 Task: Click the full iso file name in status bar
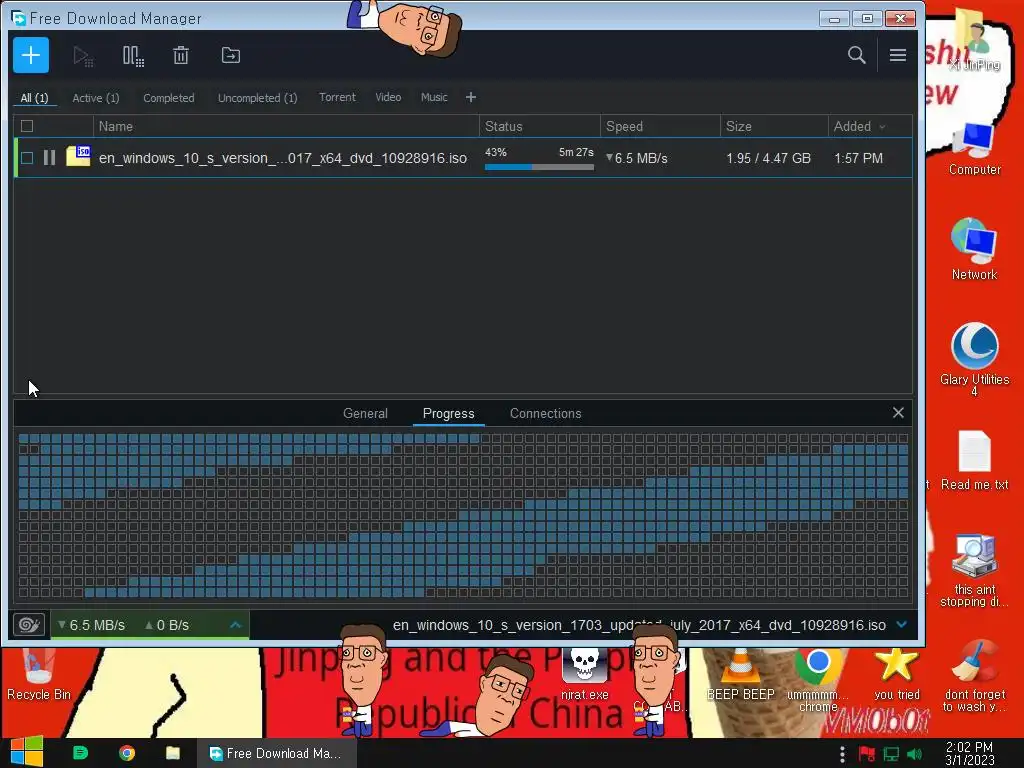(x=639, y=625)
